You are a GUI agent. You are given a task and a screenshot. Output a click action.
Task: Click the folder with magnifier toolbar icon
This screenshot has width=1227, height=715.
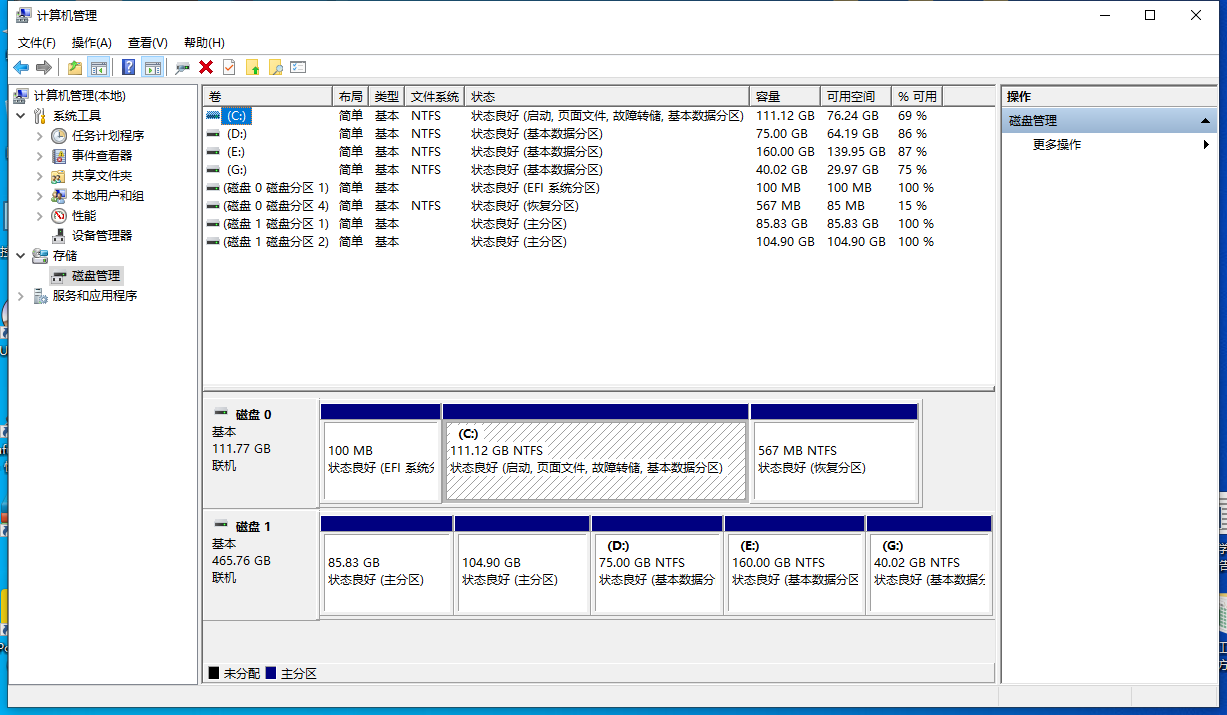point(275,67)
